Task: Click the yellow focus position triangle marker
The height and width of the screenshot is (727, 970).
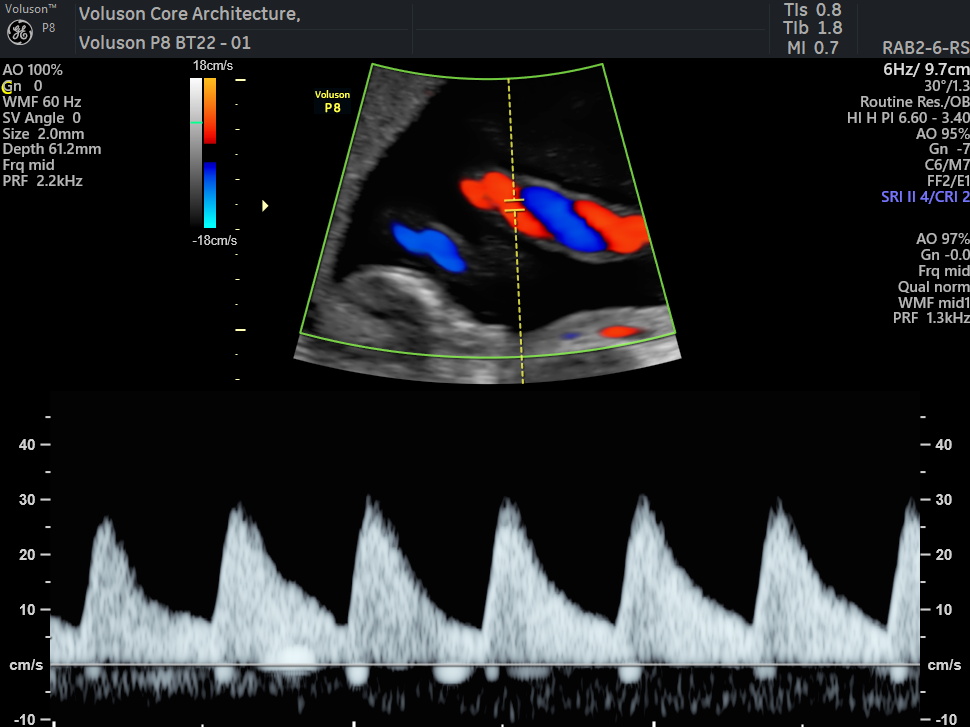Action: [x=265, y=206]
